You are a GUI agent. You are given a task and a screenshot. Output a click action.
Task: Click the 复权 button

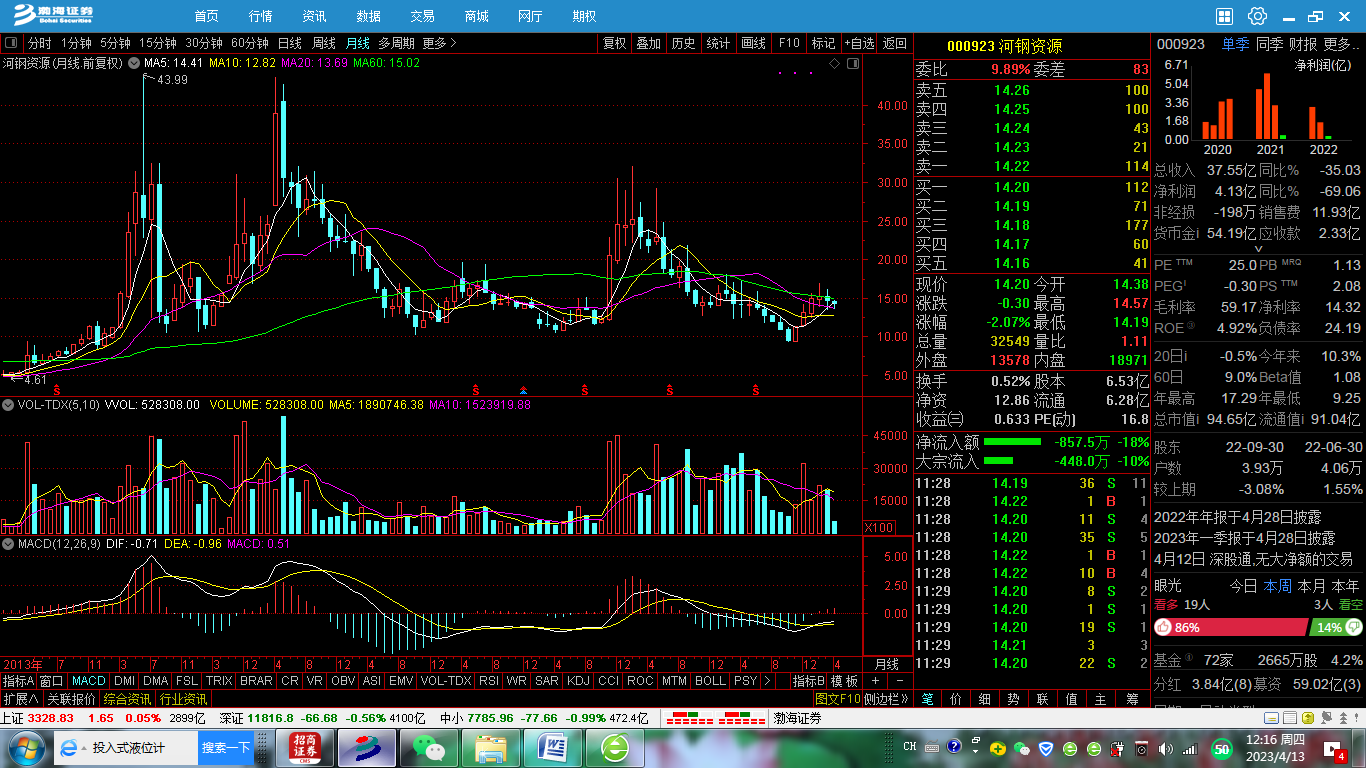(614, 43)
